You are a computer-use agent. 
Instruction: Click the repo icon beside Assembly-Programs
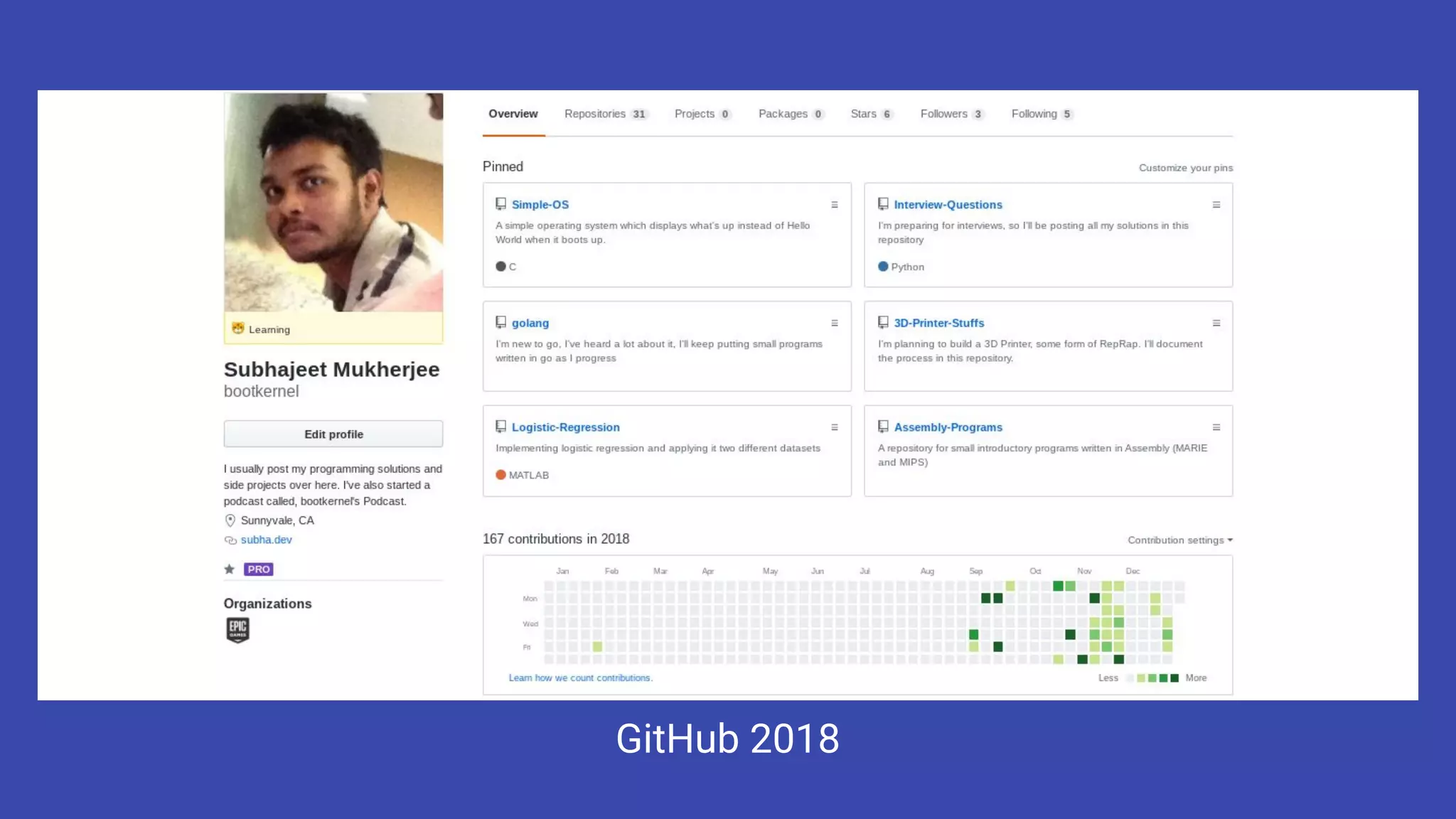pyautogui.click(x=883, y=427)
